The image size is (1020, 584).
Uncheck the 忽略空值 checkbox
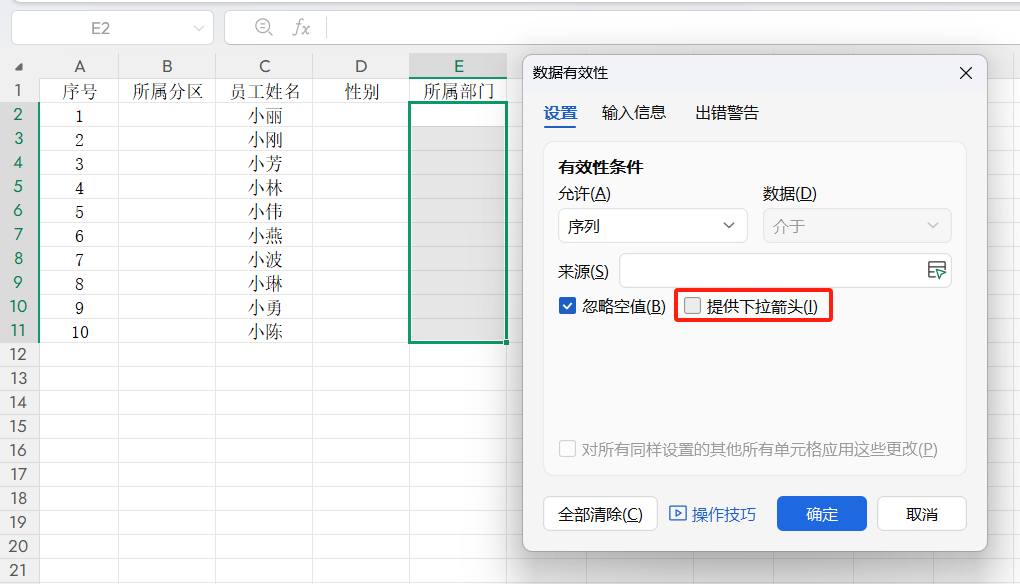pos(567,305)
